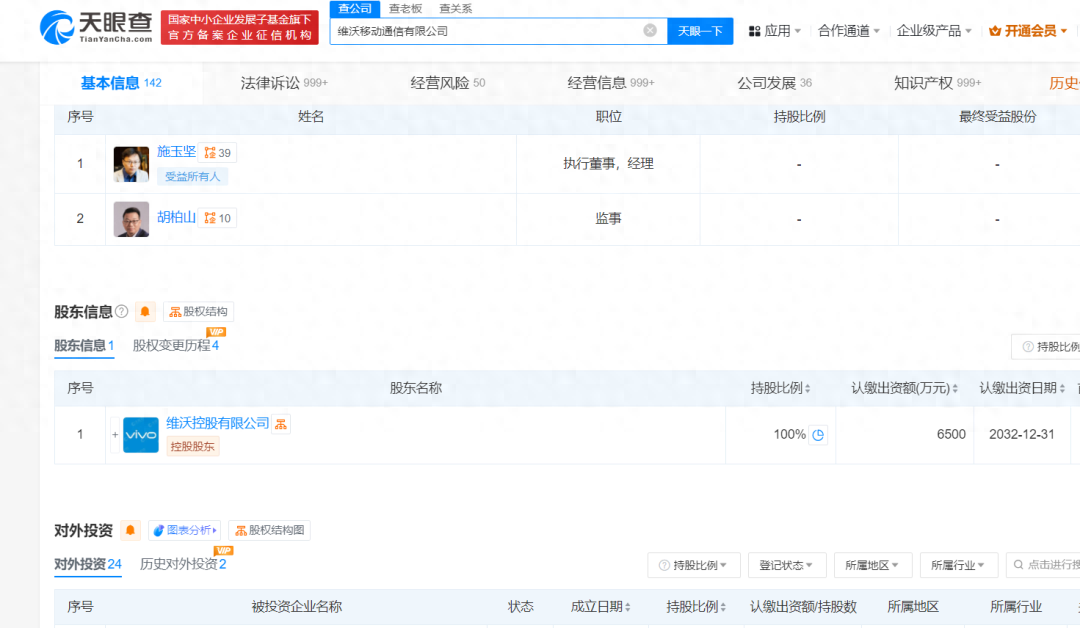Screen dimensions: 1080x628
Task: Open the 所属地区 filter dropdown
Action: coord(873,565)
